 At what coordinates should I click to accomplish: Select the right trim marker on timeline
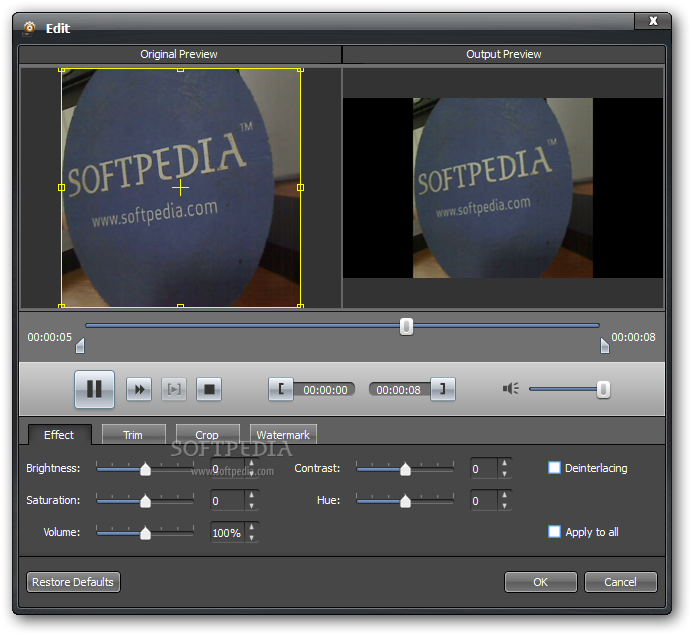(605, 346)
